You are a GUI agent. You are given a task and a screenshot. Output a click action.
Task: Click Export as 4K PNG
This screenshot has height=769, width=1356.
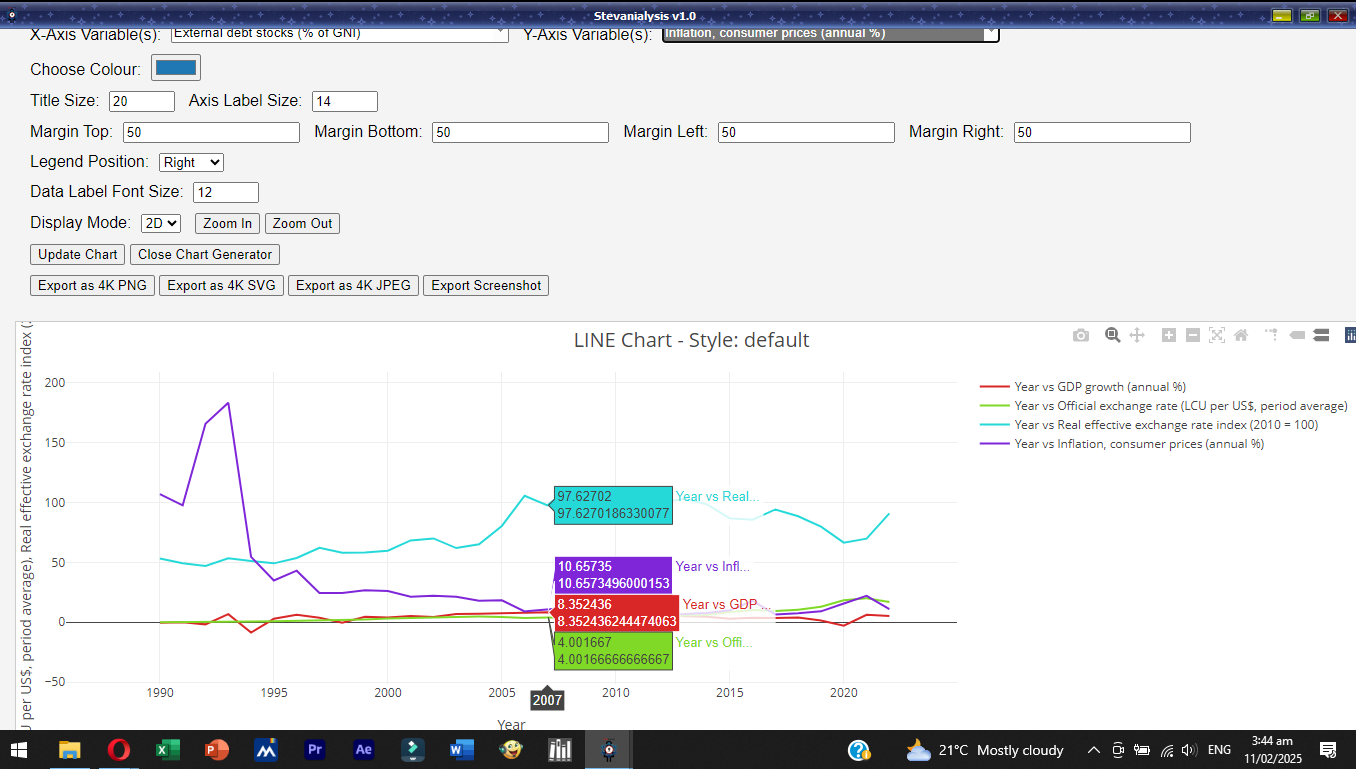(92, 285)
